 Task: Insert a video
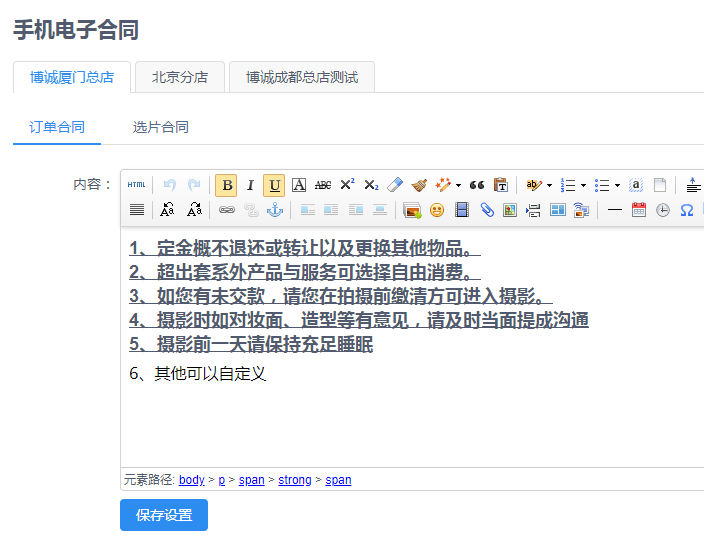(462, 210)
